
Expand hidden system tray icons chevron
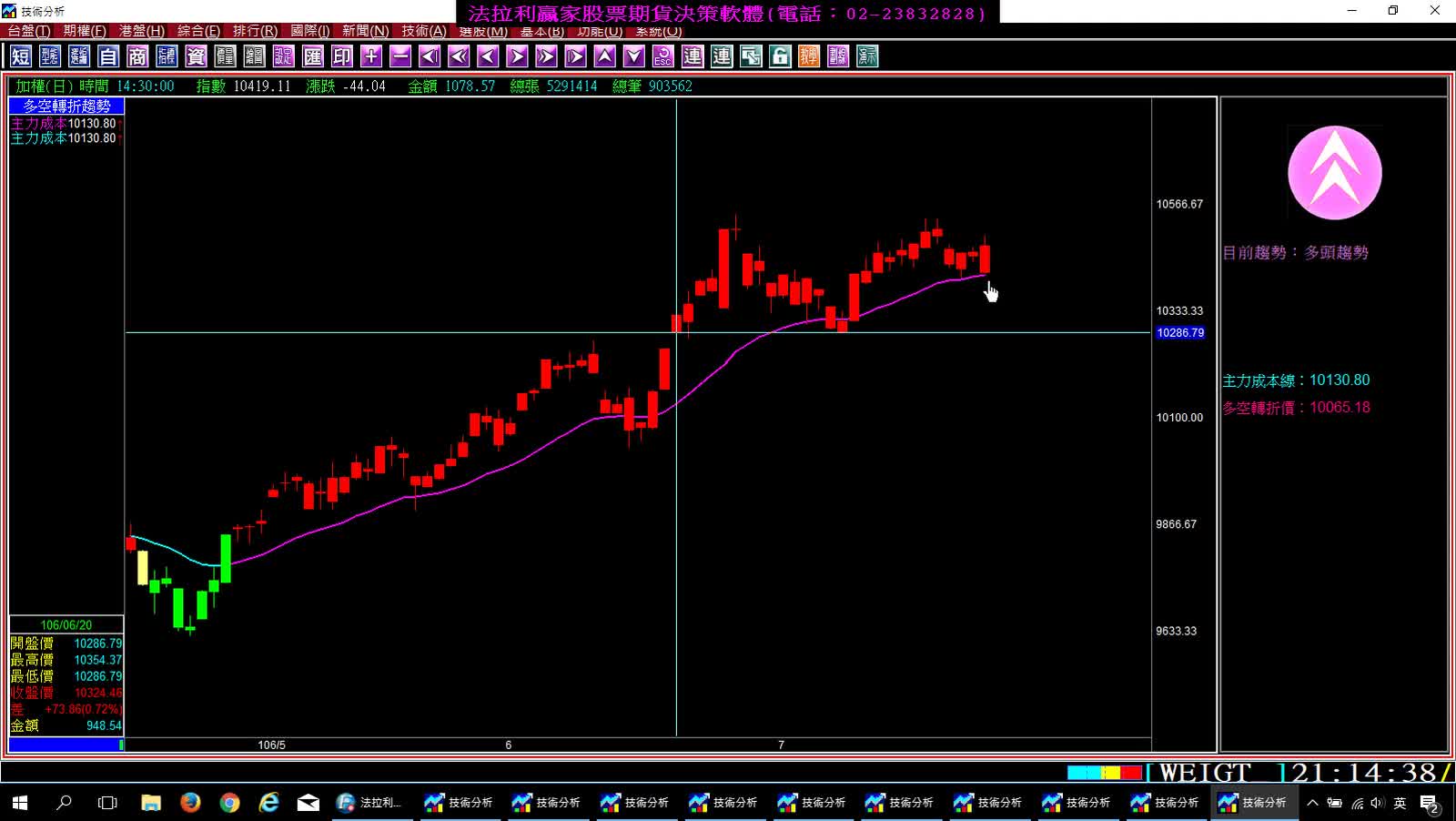click(1312, 803)
